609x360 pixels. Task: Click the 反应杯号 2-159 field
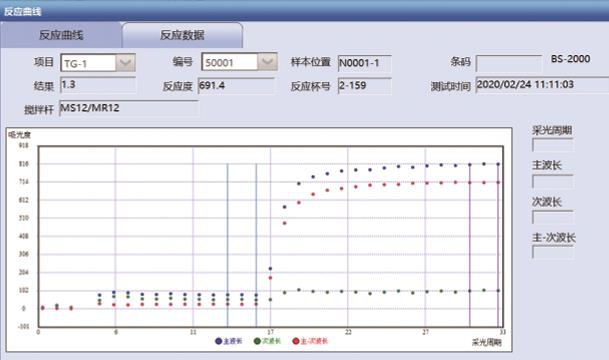pyautogui.click(x=364, y=85)
